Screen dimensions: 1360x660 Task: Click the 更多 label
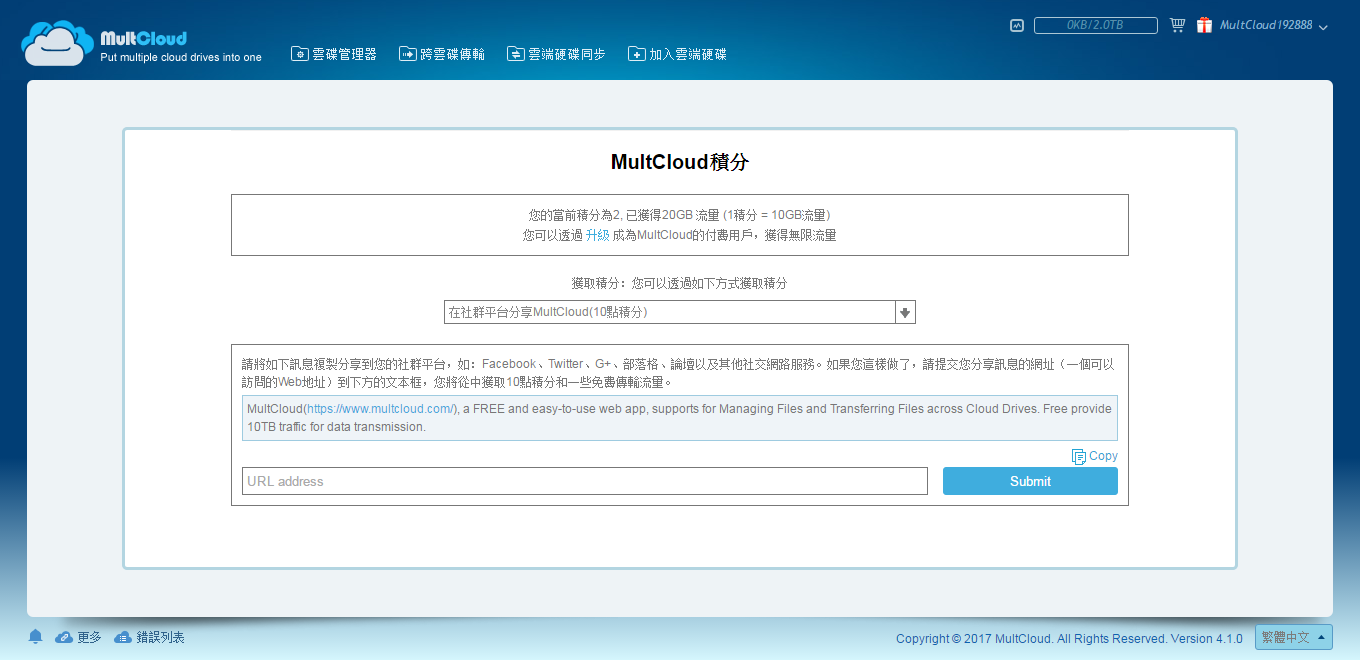coord(89,637)
